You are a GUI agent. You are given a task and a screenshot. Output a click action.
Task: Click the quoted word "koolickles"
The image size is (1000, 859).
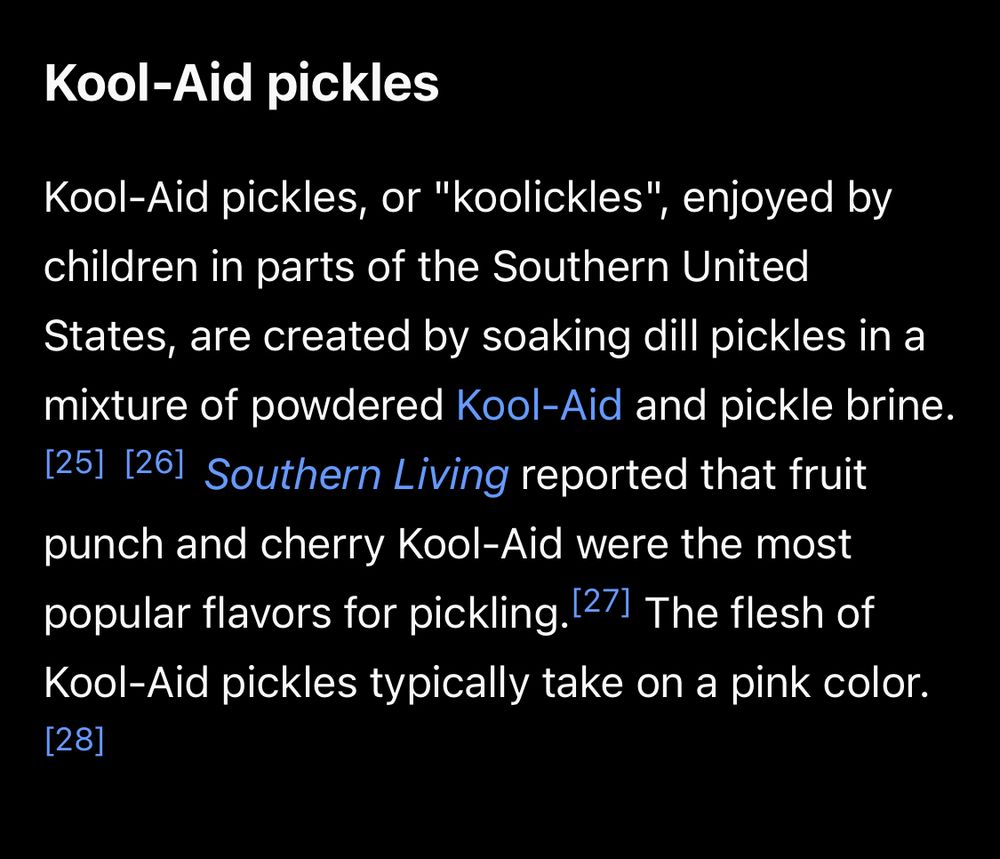point(546,197)
